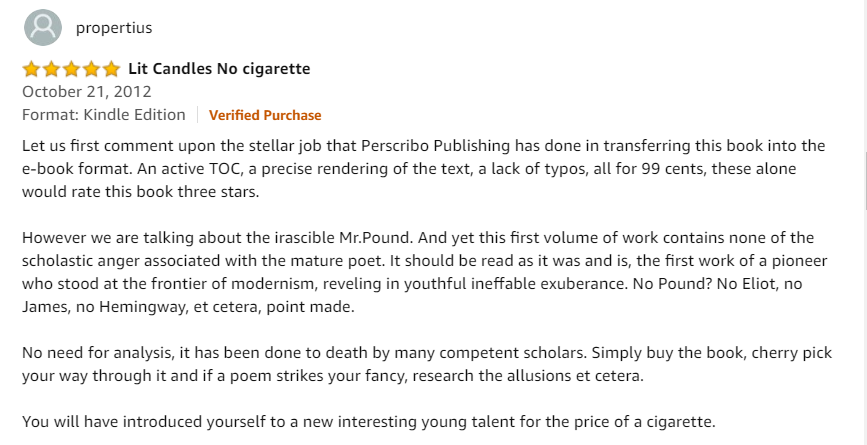Click the third gold rating star
Viewport: 867px width, 445px height.
coord(71,69)
